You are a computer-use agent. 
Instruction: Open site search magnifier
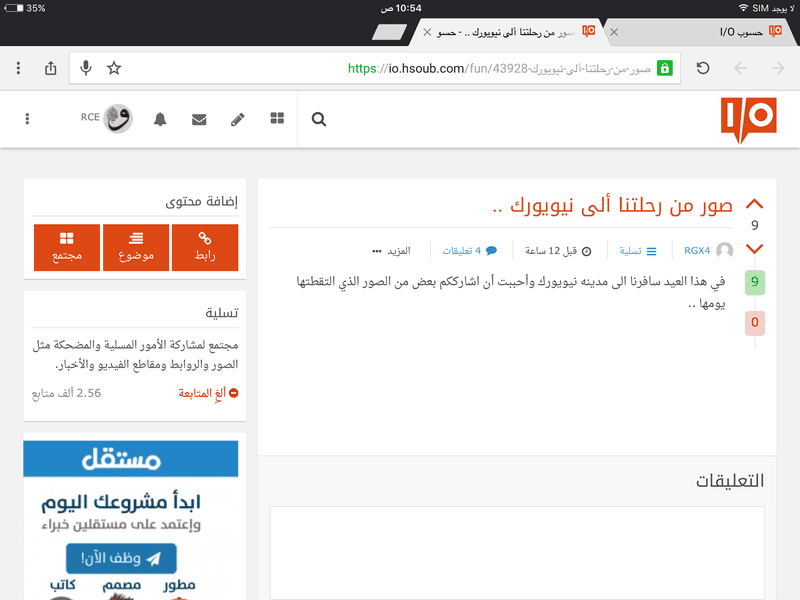pyautogui.click(x=319, y=119)
